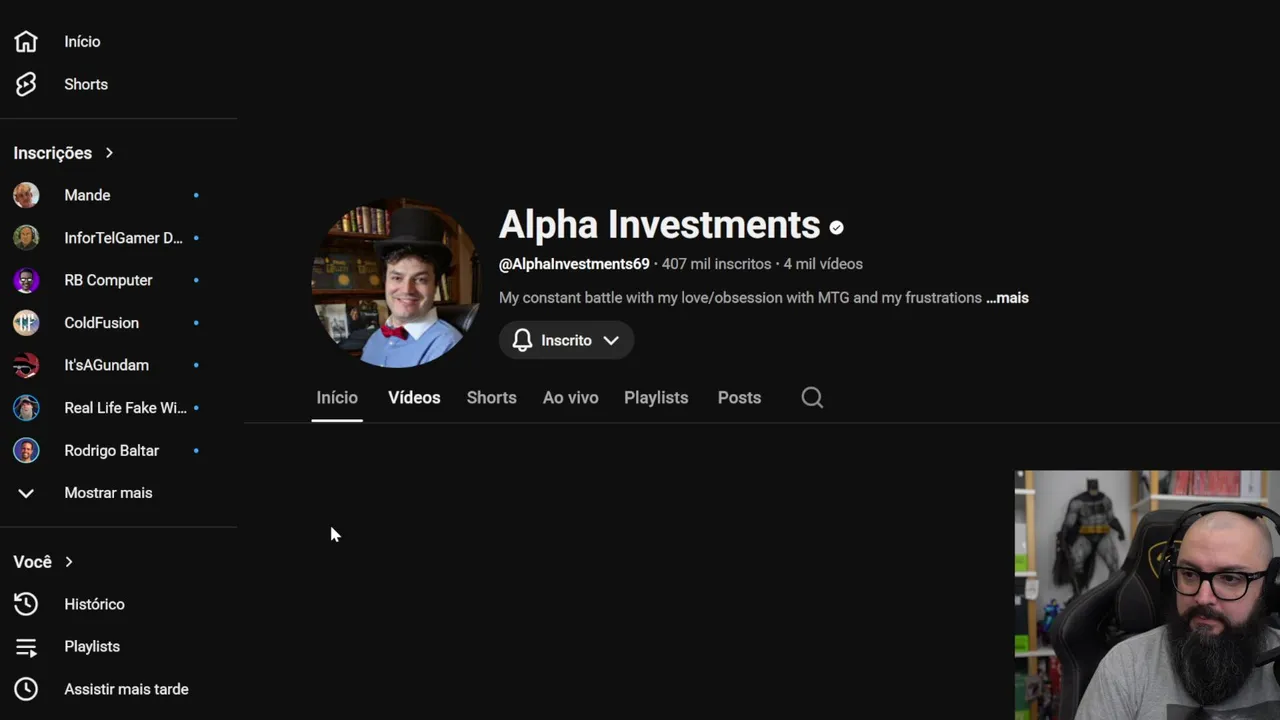The height and width of the screenshot is (720, 1280).
Task: Expand the Inscrito subscription dropdown arrow
Action: click(x=611, y=340)
